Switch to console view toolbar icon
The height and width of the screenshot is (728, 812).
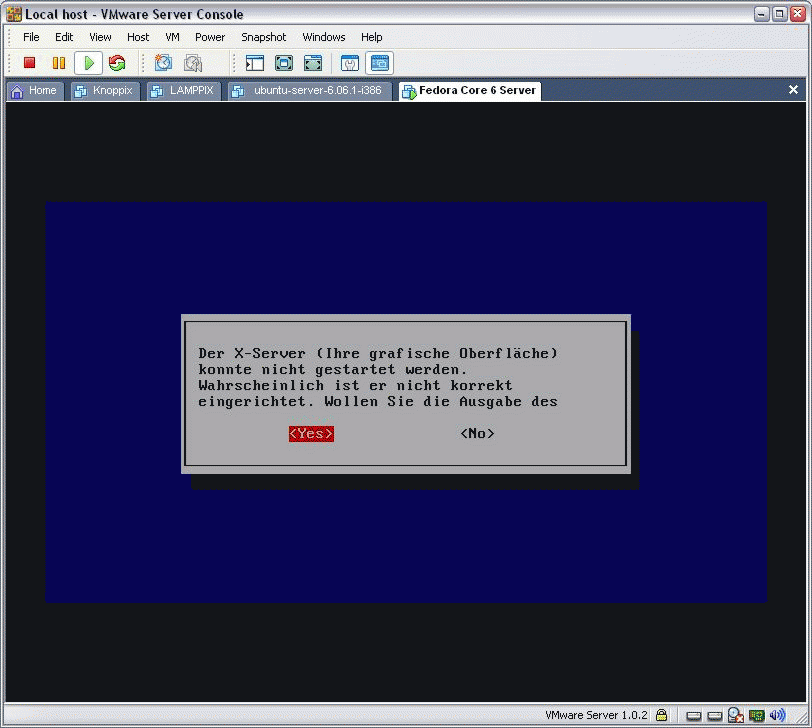point(380,63)
